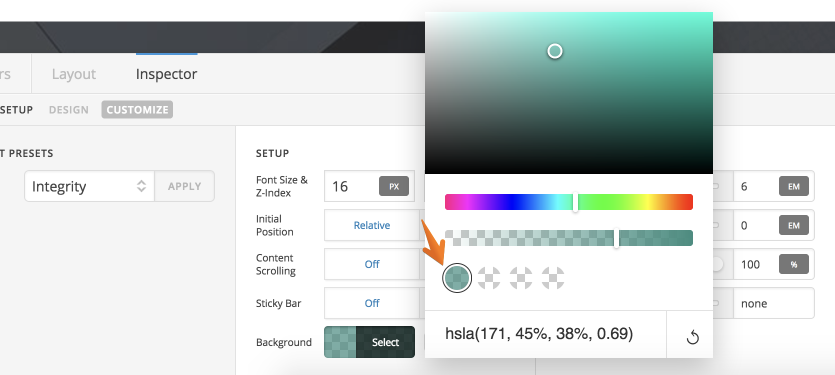Set Sticky Bar to Off

tap(372, 303)
